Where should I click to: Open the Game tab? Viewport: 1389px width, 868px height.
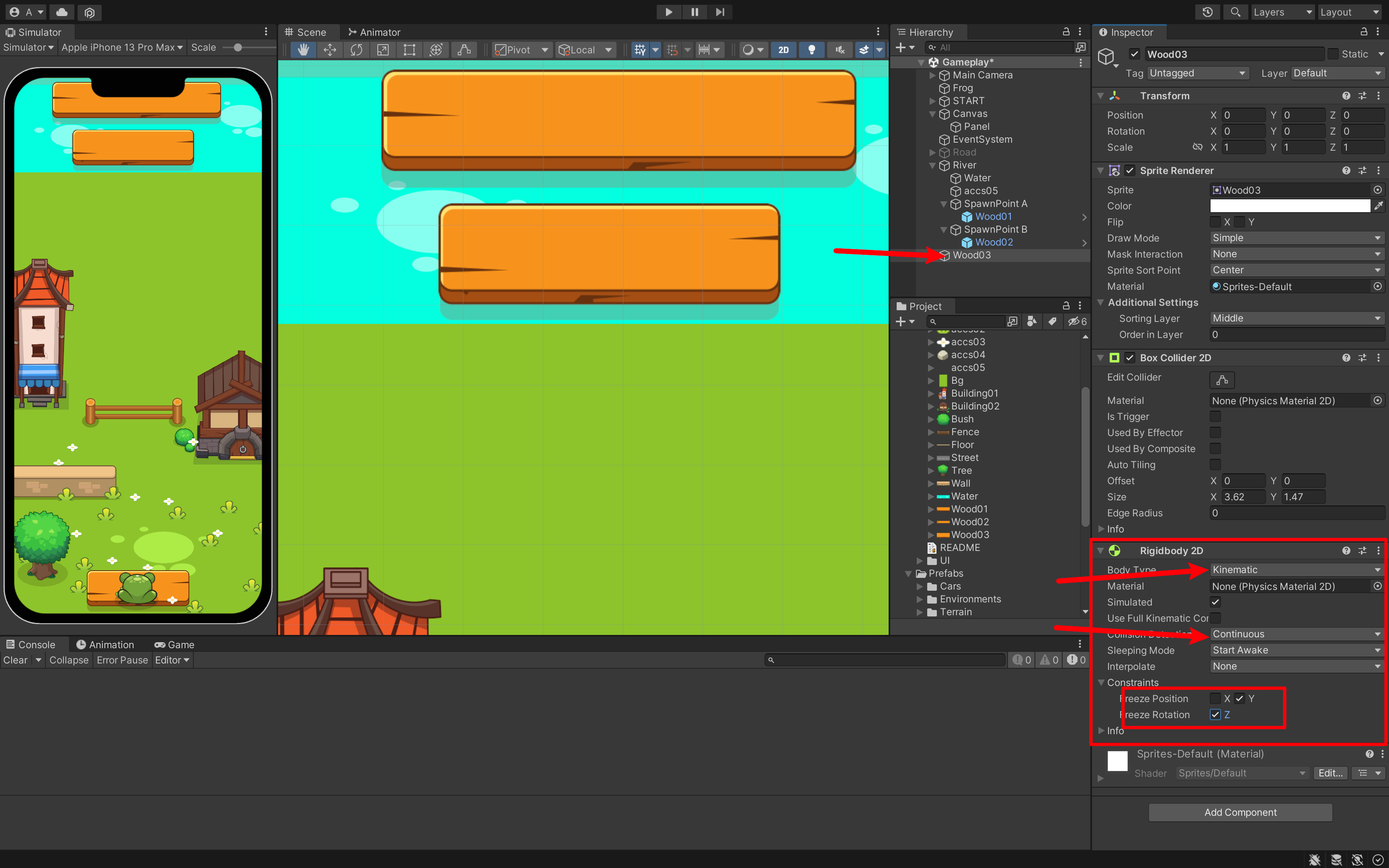pos(174,645)
